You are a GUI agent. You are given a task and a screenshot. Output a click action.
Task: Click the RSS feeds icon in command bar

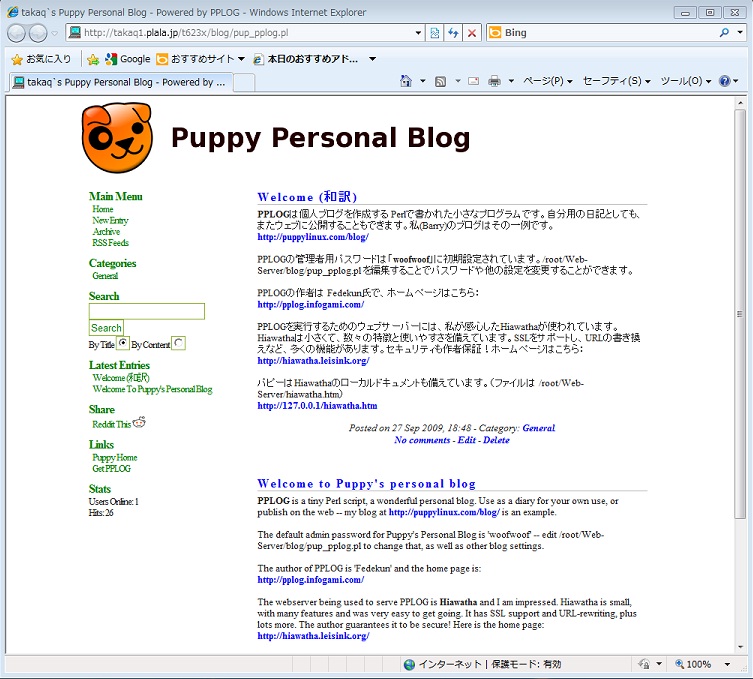coord(440,81)
